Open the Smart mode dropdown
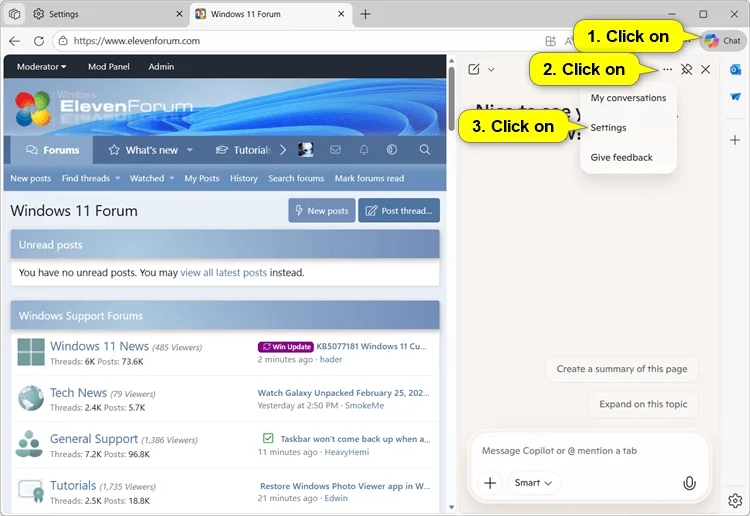The height and width of the screenshot is (516, 750). [x=533, y=483]
